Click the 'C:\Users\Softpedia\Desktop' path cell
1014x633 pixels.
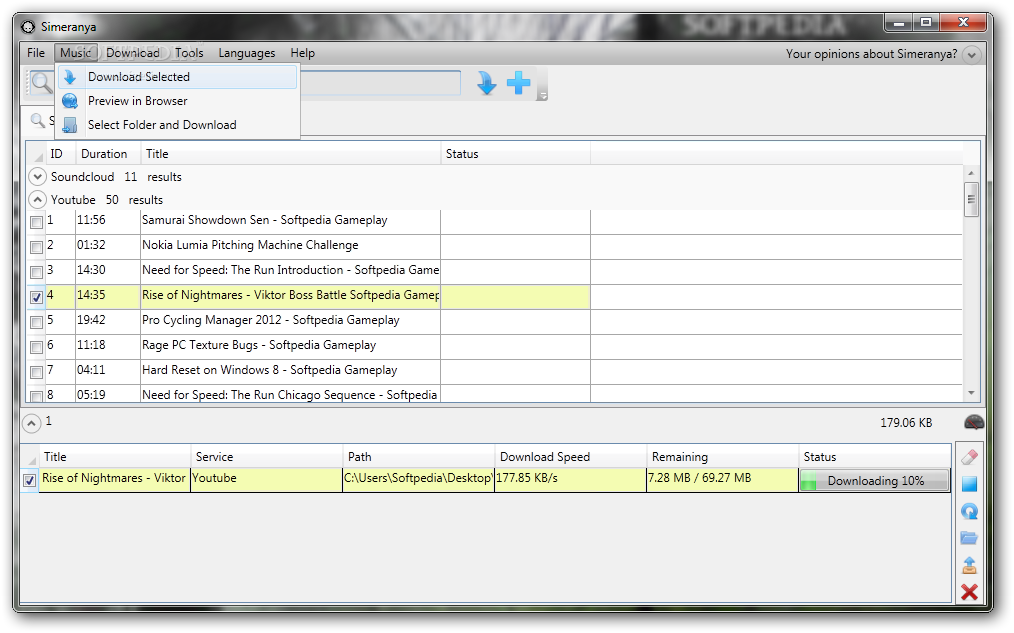[x=418, y=478]
